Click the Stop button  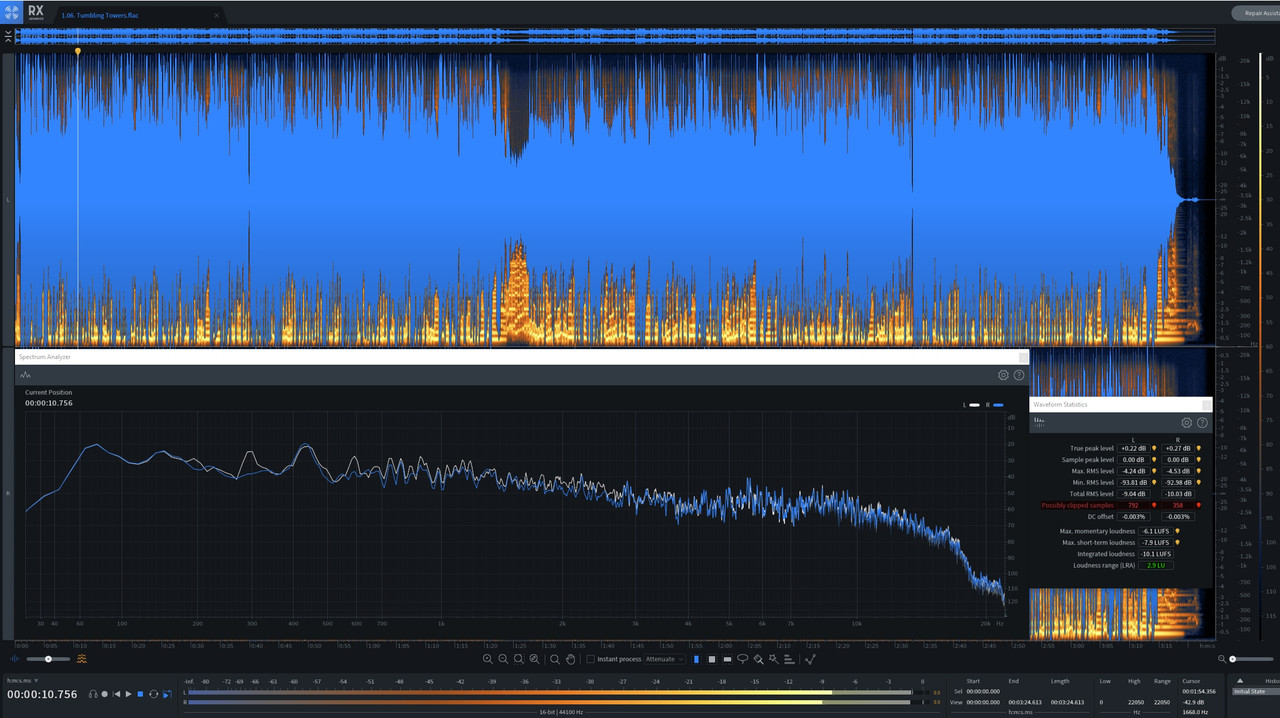pos(140,694)
